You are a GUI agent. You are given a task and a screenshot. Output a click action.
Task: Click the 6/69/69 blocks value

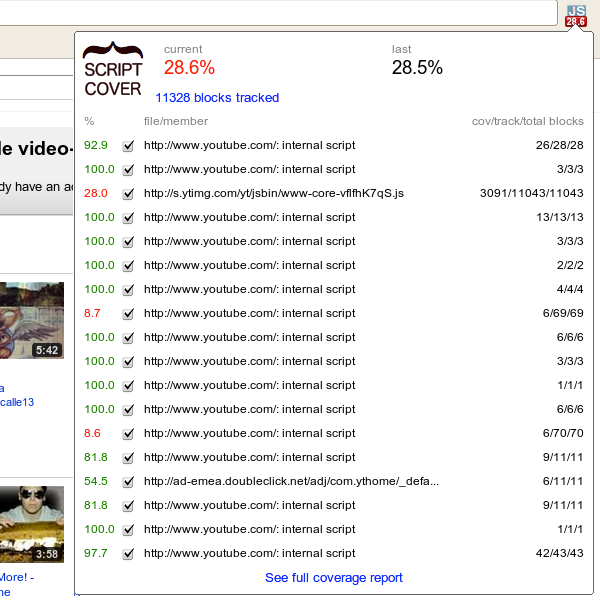pos(563,313)
